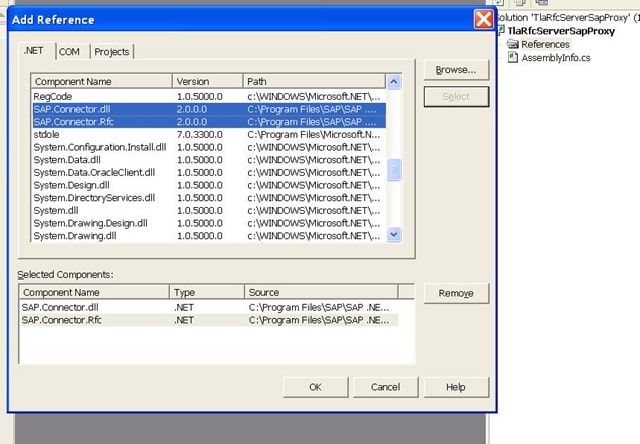This screenshot has height=444, width=640.
Task: Sort by Type column in Selected Components
Action: [207, 293]
